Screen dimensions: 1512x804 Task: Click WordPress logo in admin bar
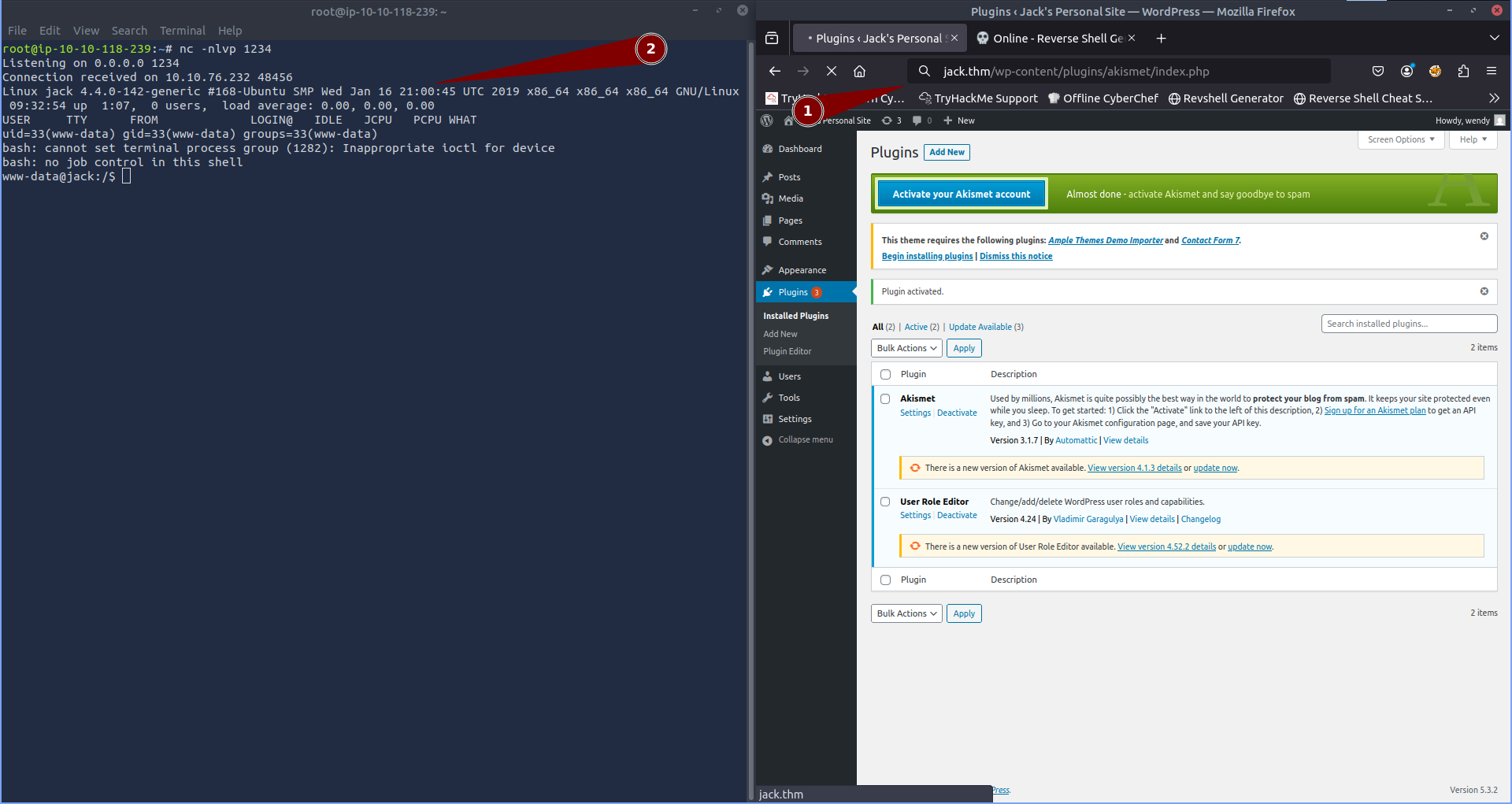[767, 120]
